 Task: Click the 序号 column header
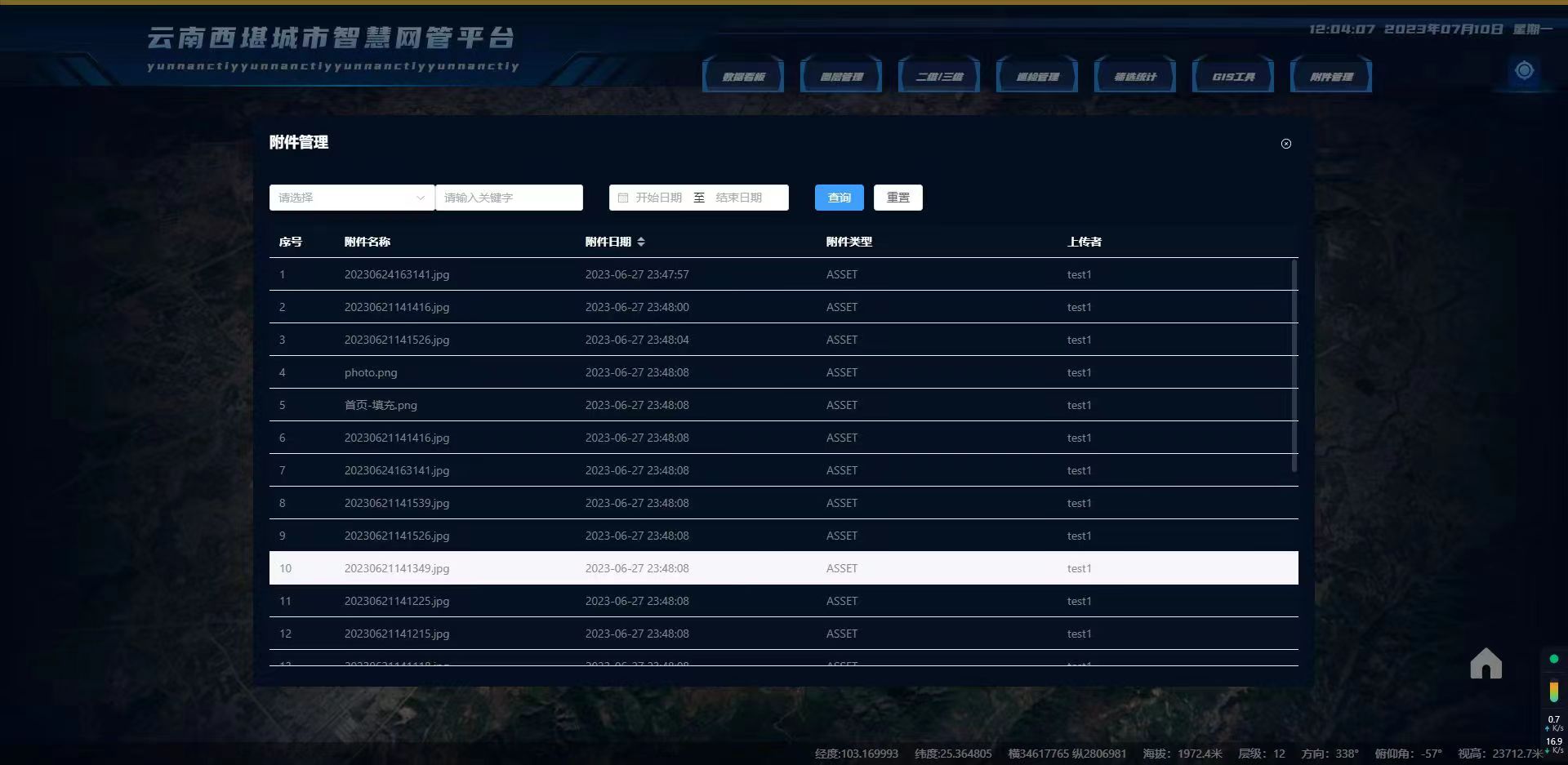click(x=291, y=242)
